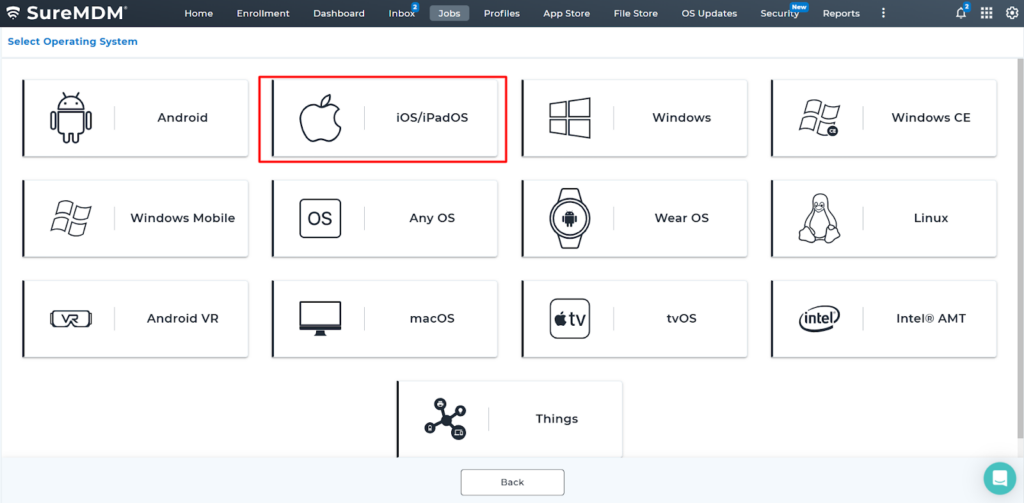Choose the Wear OS watch icon
Image resolution: width=1024 pixels, height=503 pixels.
coord(569,218)
